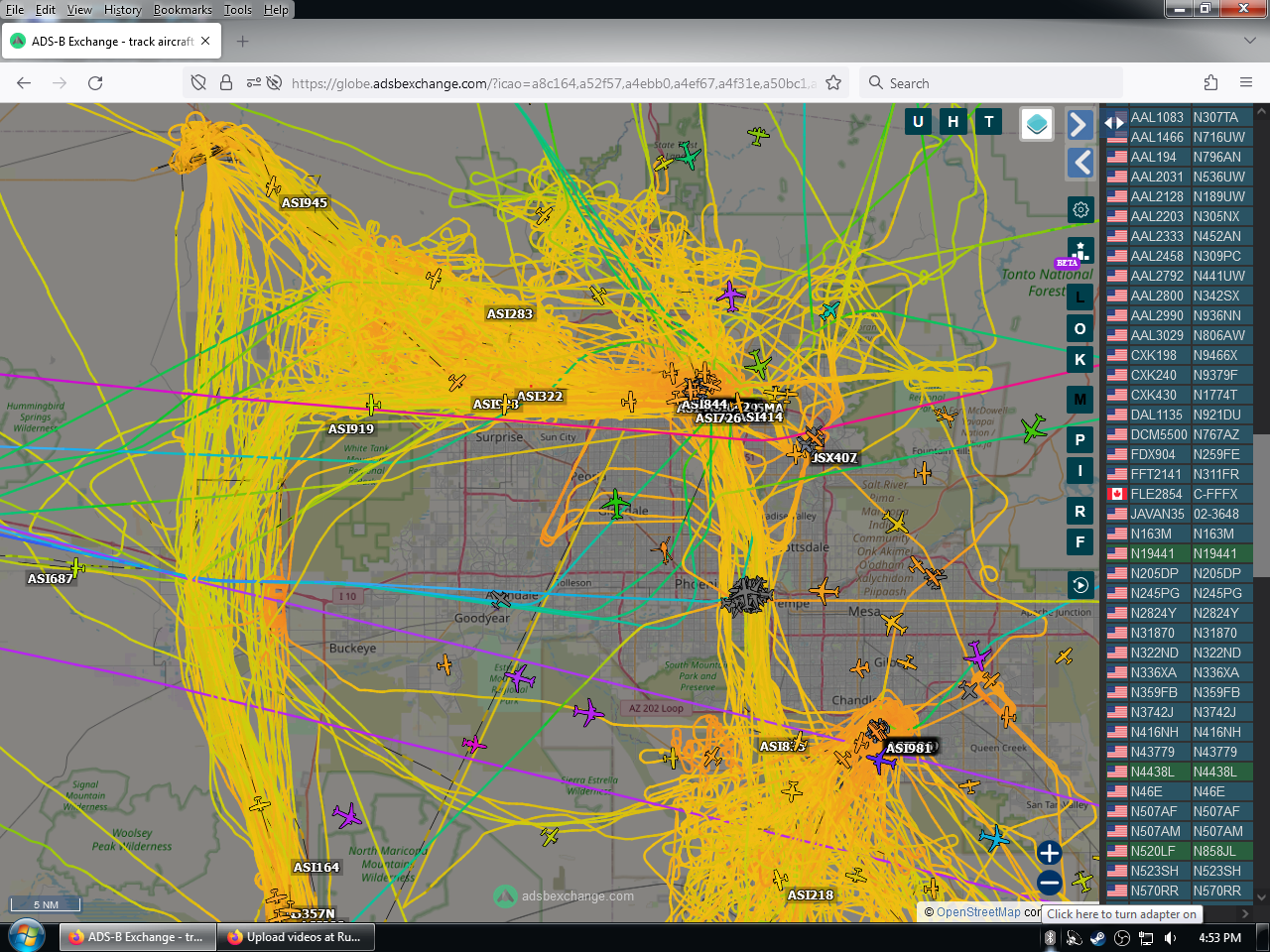Viewport: 1270px width, 952px height.
Task: Toggle the P persistence button
Action: (x=1080, y=439)
